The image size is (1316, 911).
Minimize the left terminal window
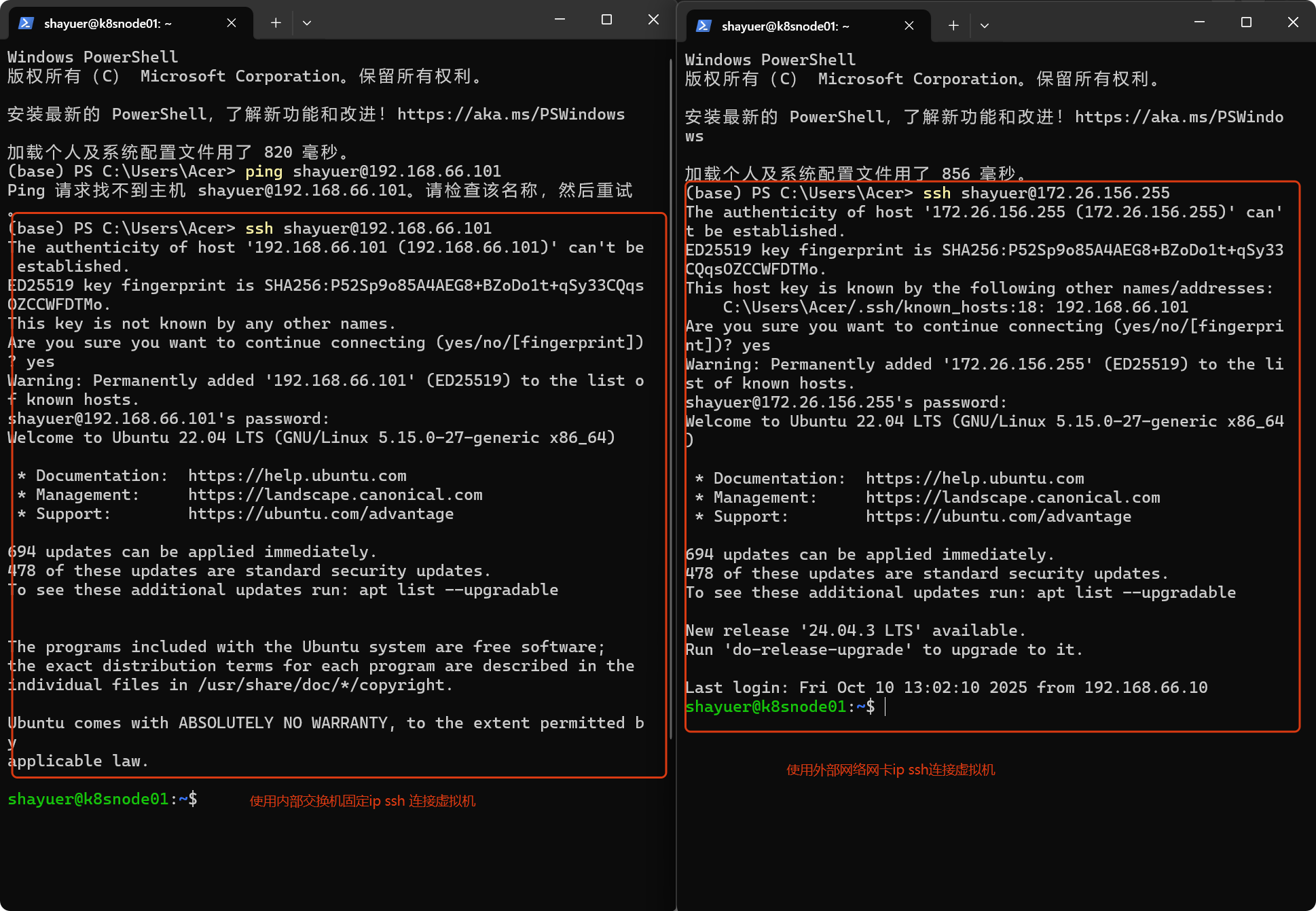pos(560,20)
